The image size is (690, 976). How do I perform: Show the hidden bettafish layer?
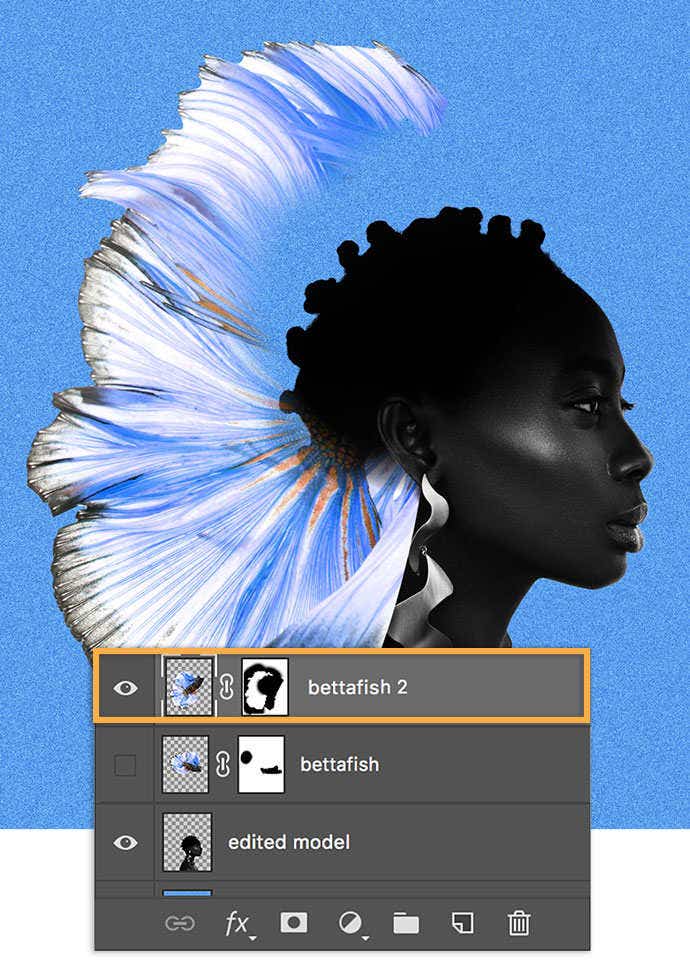pyautogui.click(x=125, y=765)
